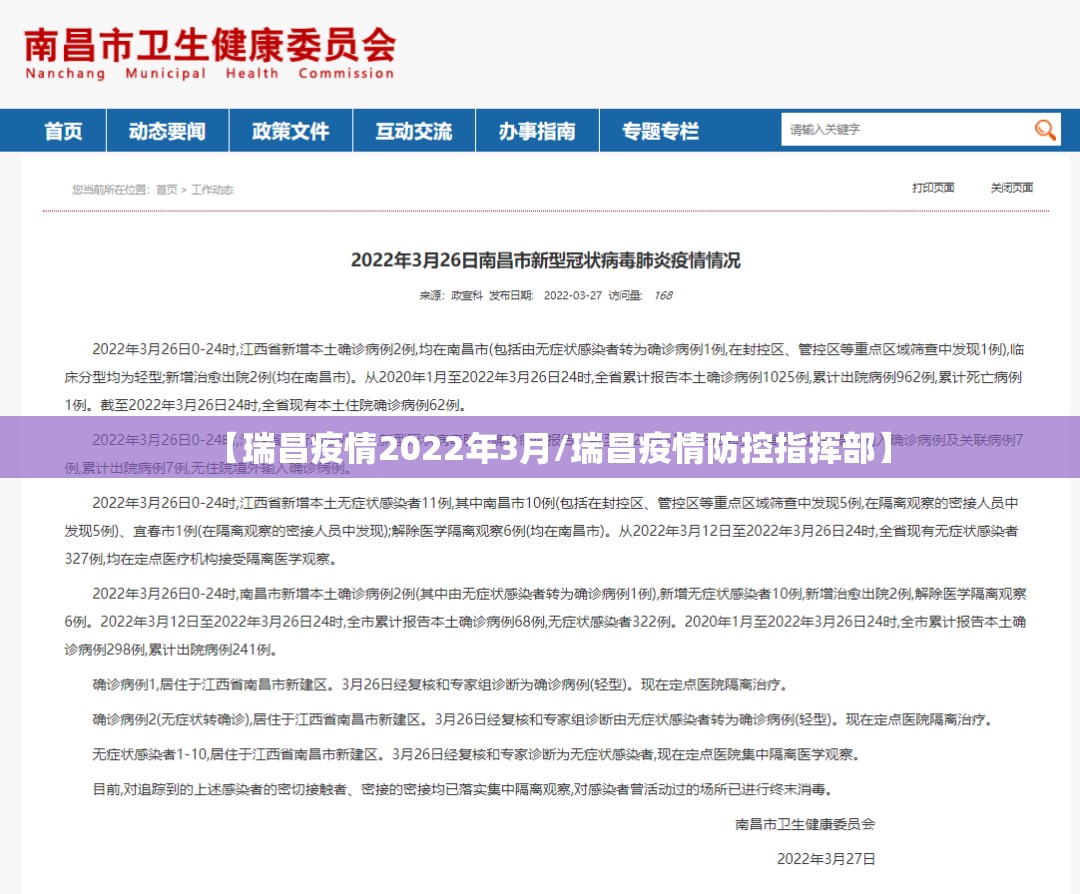Click the source text 来源: 政宣科

click(x=451, y=295)
